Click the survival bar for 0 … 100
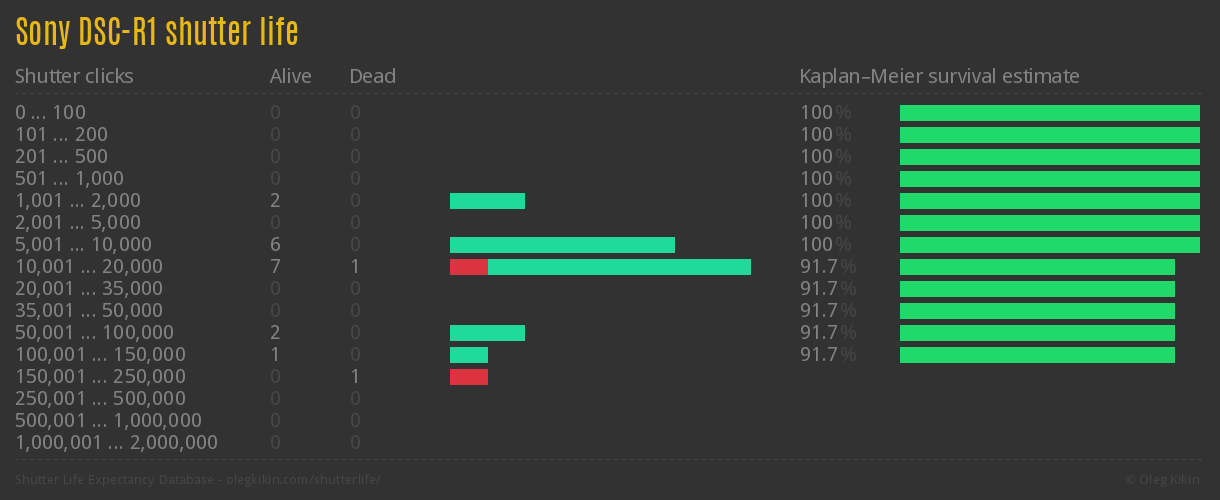 (1049, 113)
